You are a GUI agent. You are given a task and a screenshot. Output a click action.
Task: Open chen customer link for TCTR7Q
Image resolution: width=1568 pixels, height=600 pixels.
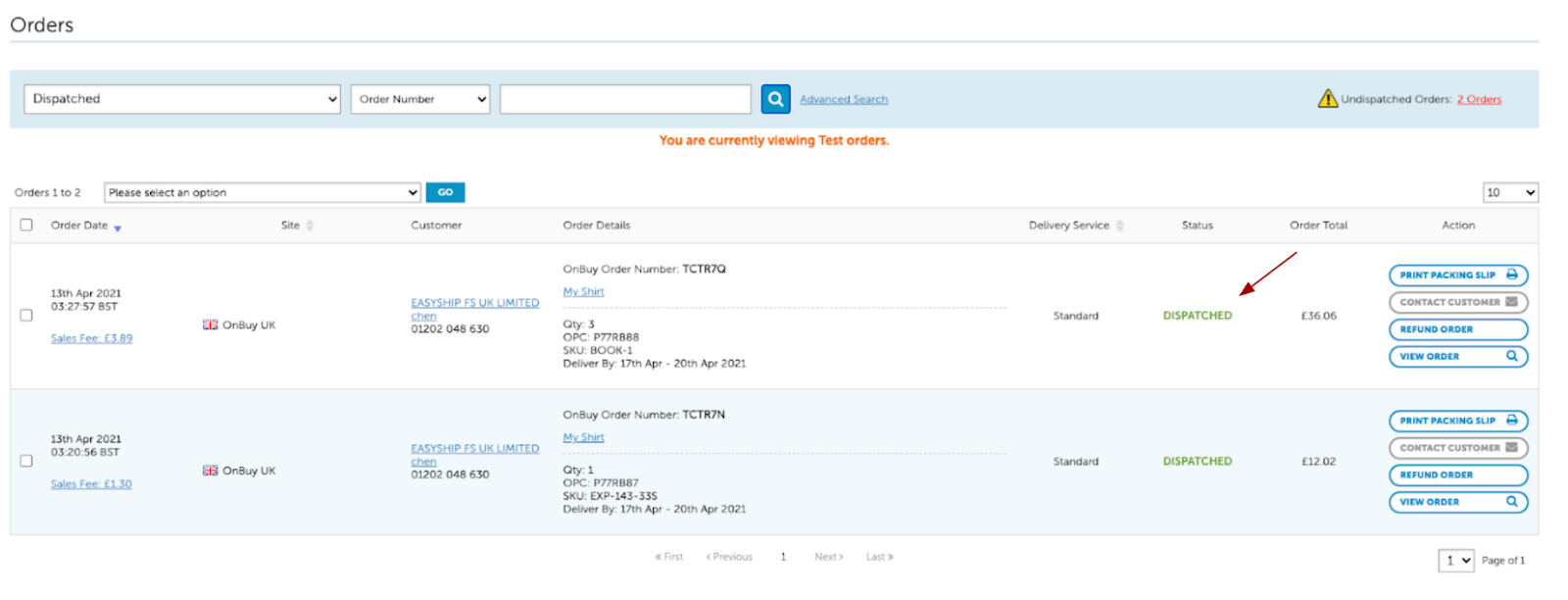tap(423, 316)
